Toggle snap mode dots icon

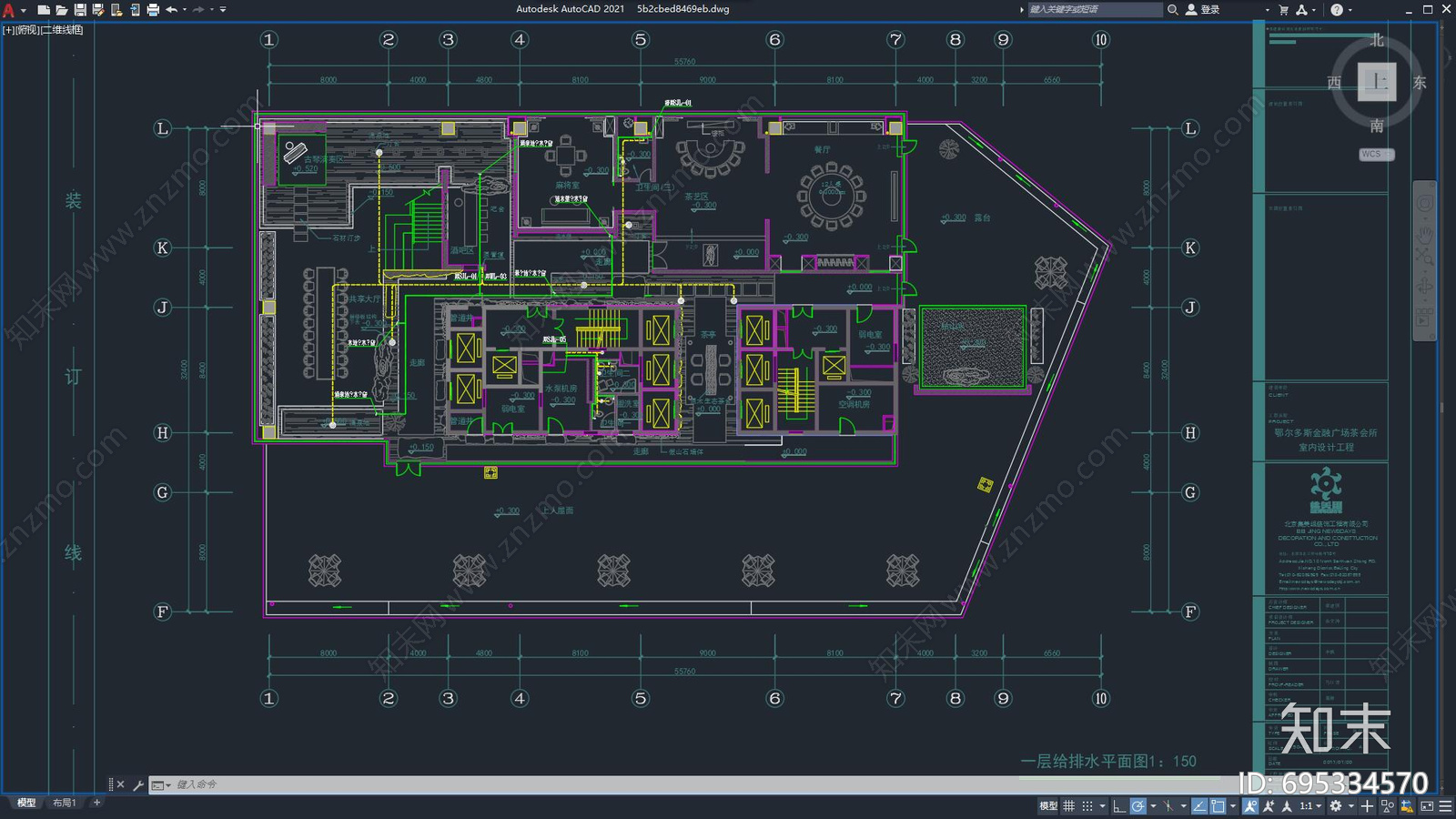pyautogui.click(x=1087, y=805)
